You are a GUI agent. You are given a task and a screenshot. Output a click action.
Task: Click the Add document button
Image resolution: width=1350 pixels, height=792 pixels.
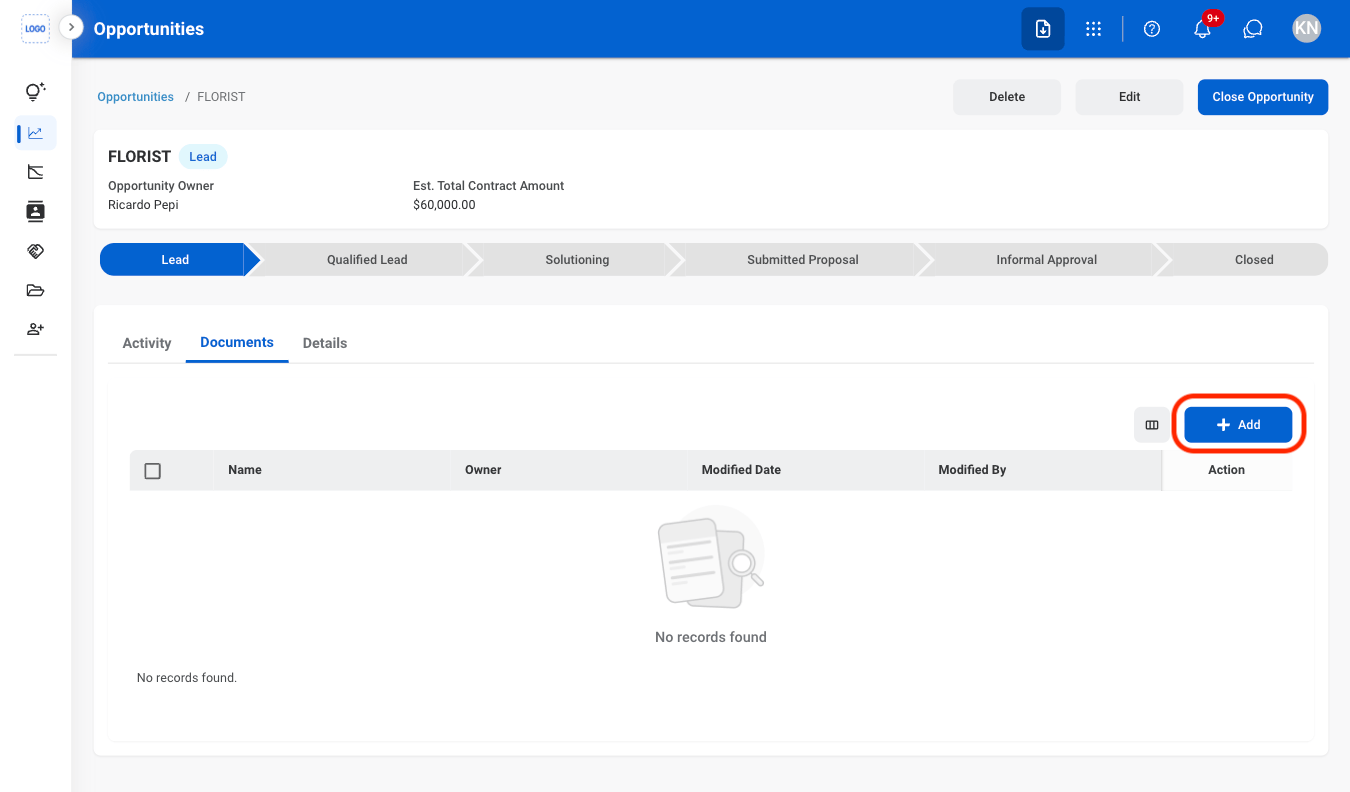[1238, 425]
